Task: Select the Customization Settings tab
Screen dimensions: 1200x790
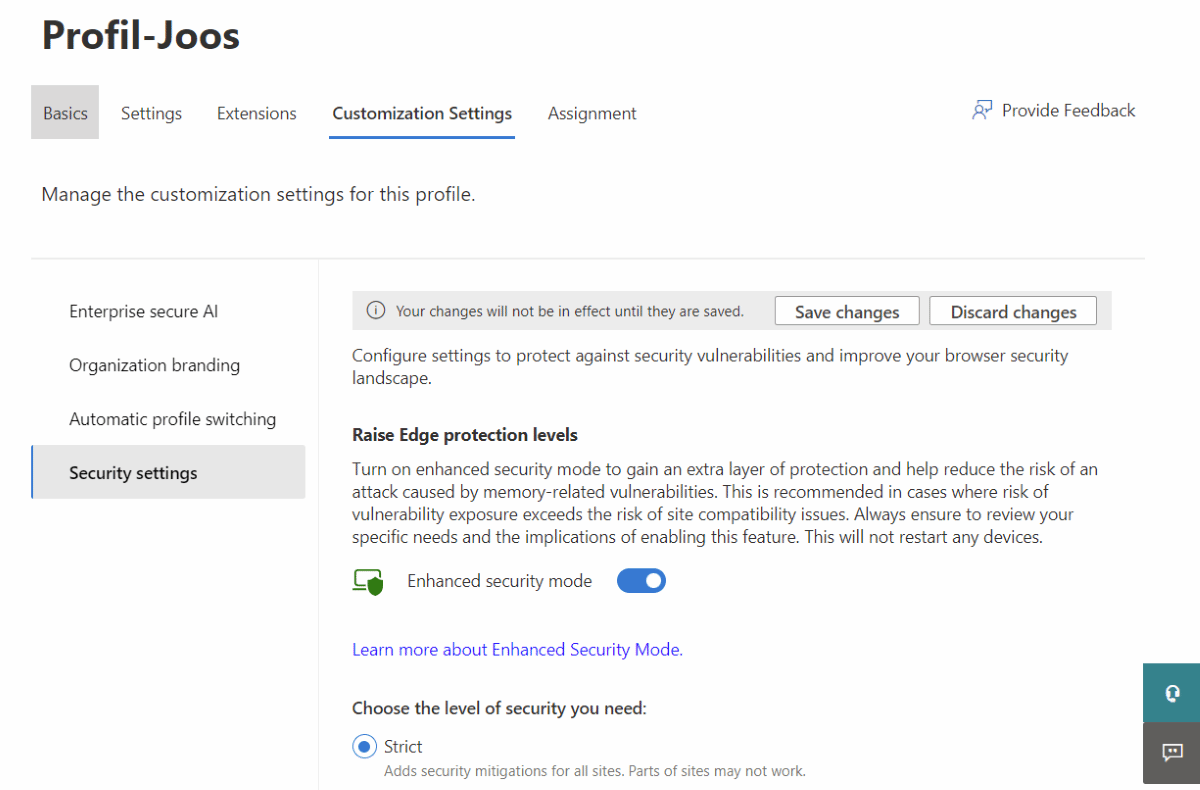Action: pyautogui.click(x=422, y=113)
